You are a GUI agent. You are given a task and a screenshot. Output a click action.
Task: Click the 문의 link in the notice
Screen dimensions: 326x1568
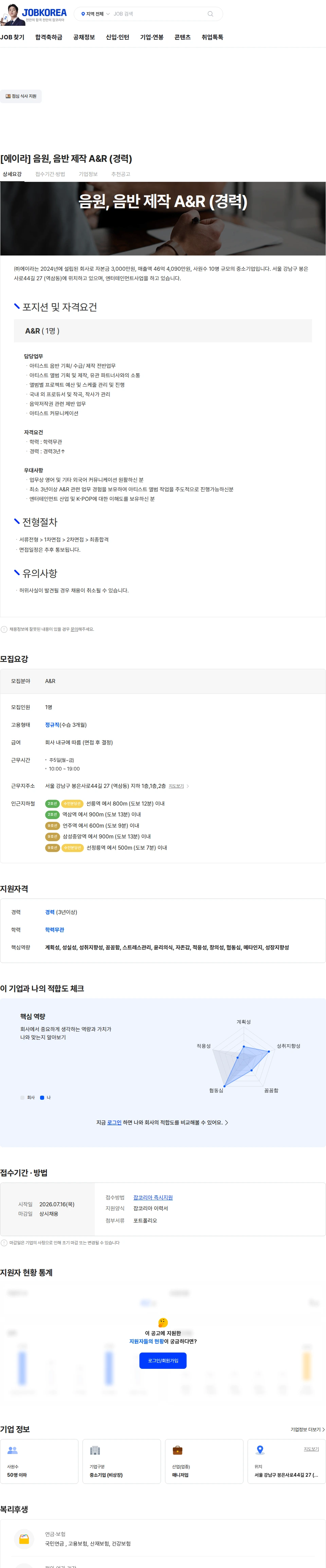[74, 629]
